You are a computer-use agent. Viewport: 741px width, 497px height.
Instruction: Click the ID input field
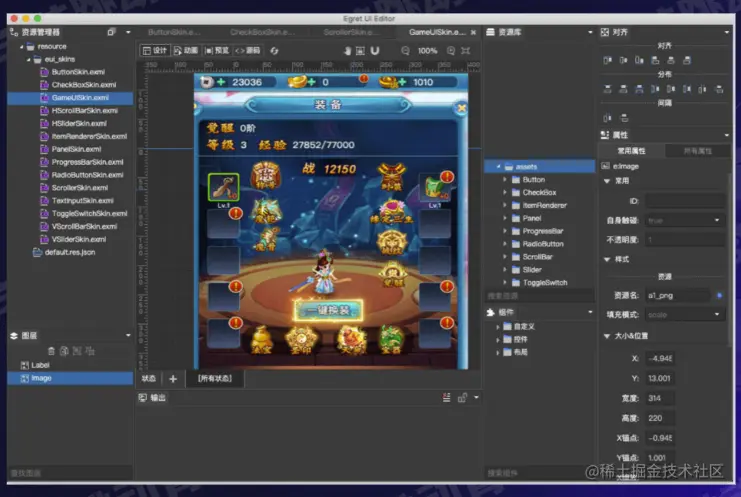685,201
